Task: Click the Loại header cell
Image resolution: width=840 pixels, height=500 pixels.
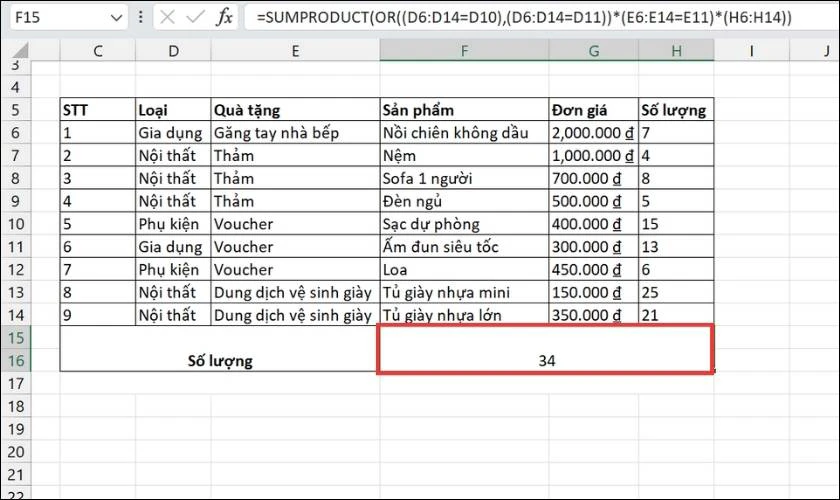Action: click(173, 110)
